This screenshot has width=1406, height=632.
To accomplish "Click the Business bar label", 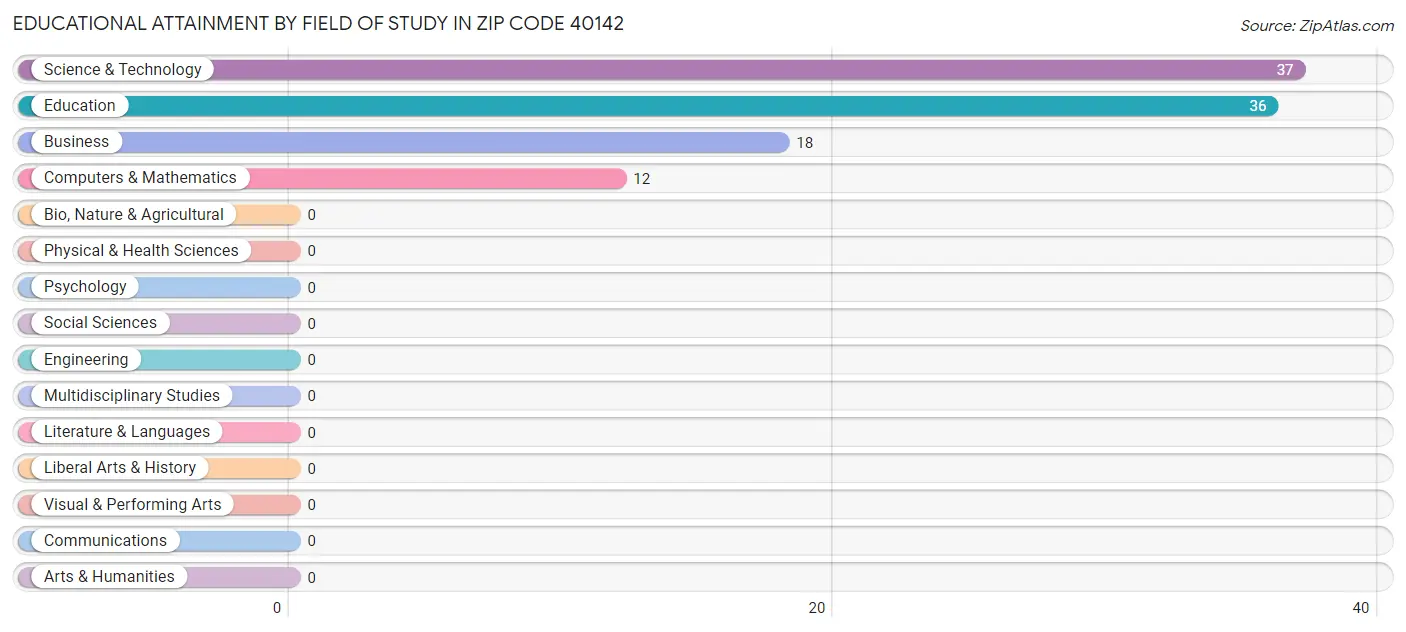I will click(x=76, y=141).
